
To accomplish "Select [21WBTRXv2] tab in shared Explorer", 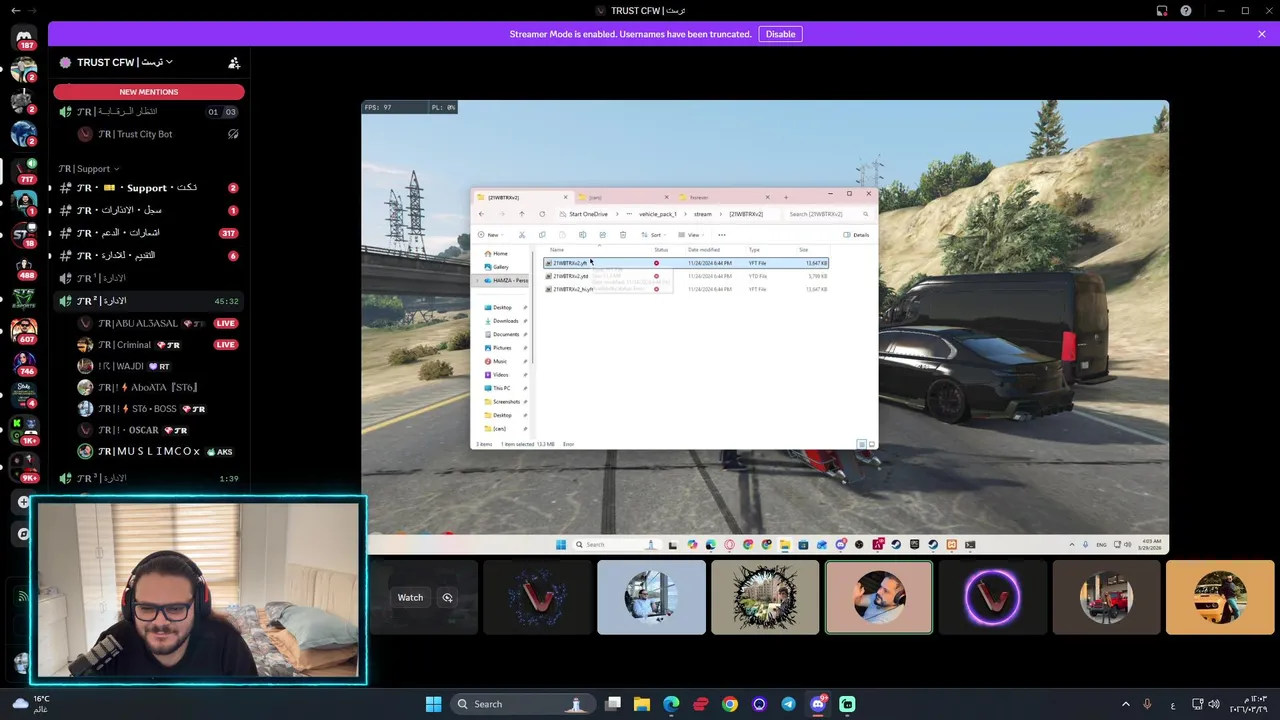I will click(522, 197).
